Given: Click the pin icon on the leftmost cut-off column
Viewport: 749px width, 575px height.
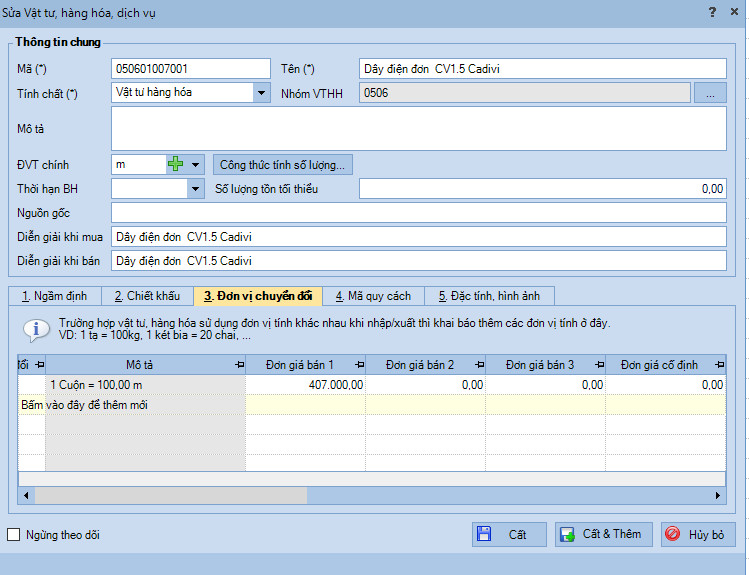Looking at the screenshot, I should tap(40, 365).
